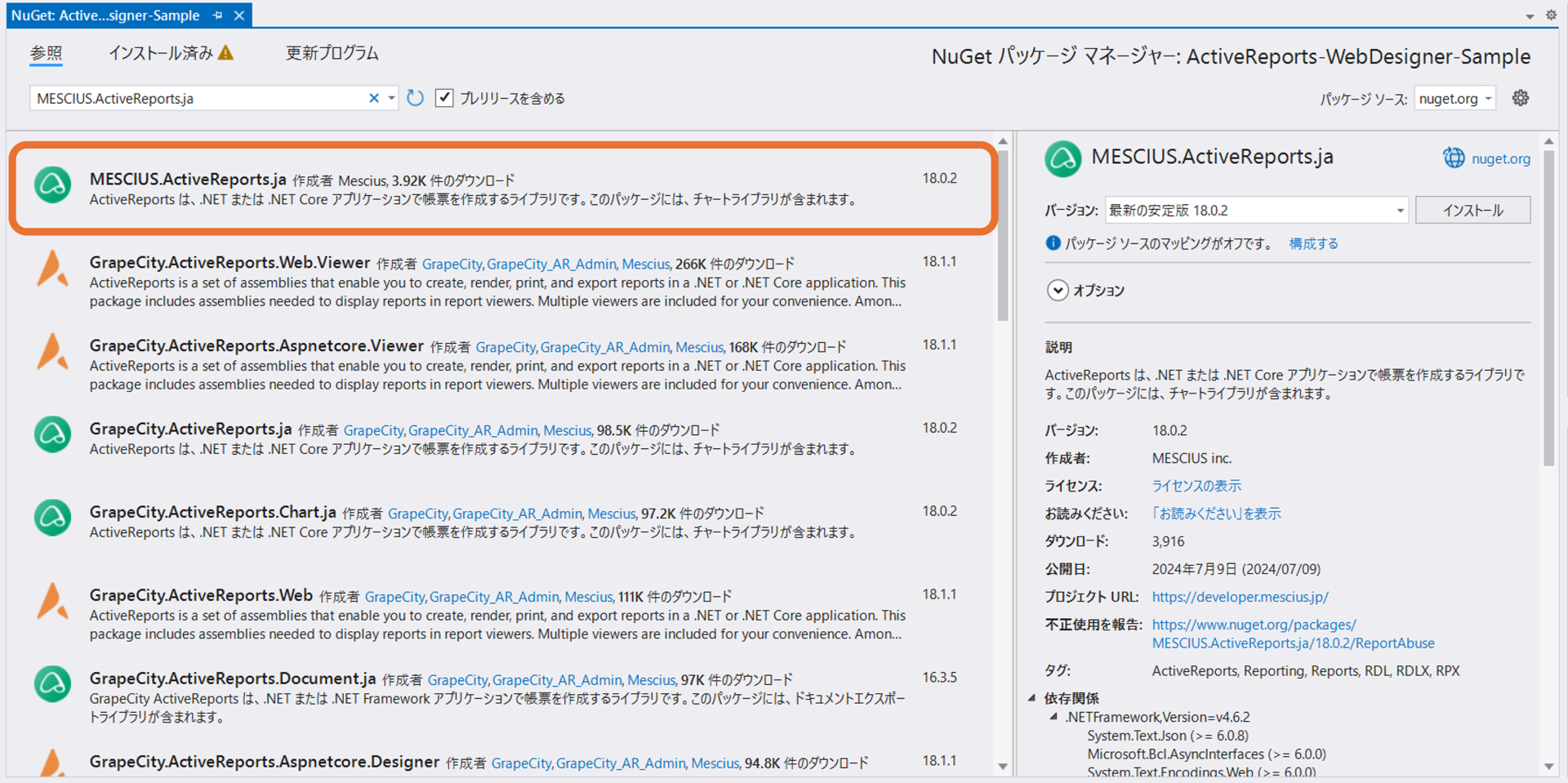Viewport: 1568px width, 783px height.
Task: Close the NuGet document tab
Action: pos(239,16)
